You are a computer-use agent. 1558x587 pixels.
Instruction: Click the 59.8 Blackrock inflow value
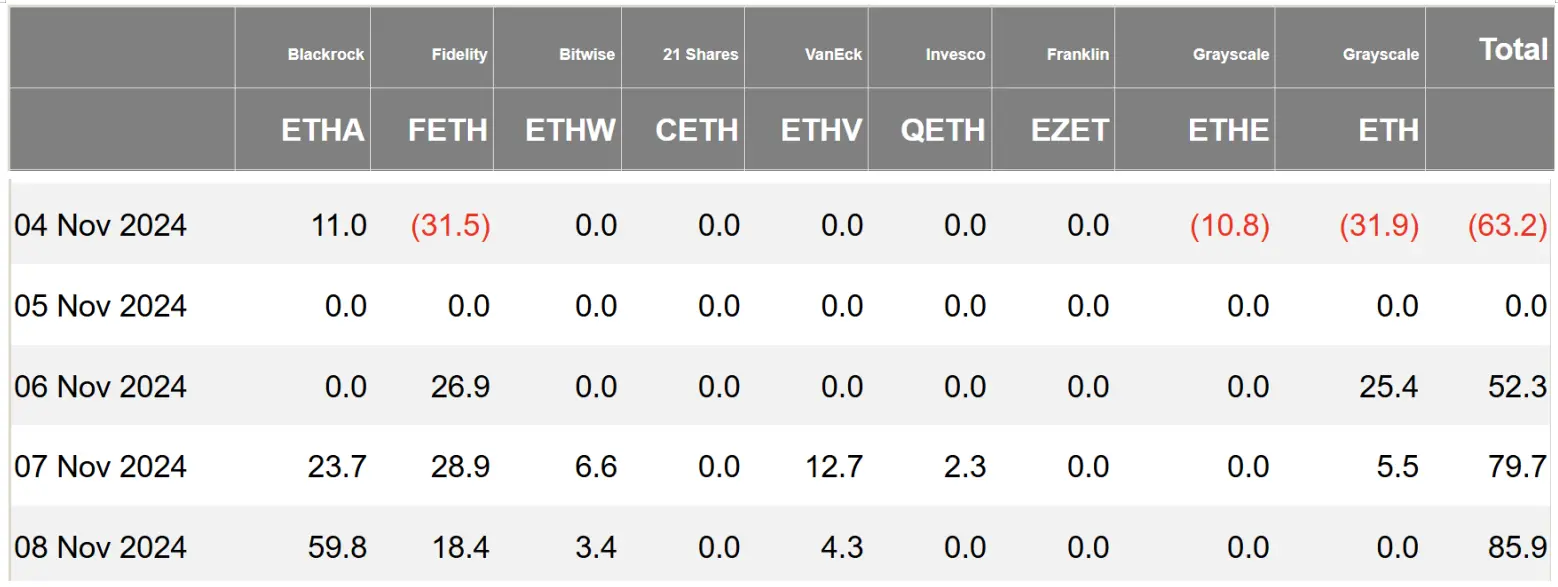tap(339, 547)
